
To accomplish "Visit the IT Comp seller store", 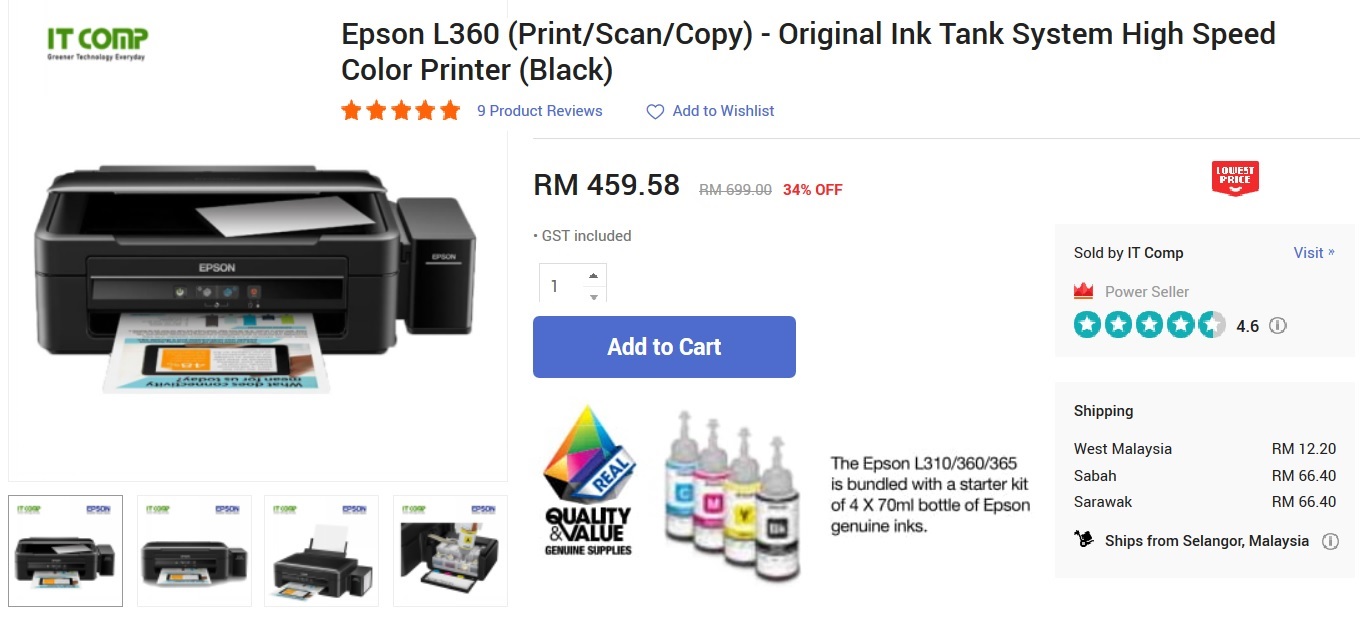I will click(1313, 253).
